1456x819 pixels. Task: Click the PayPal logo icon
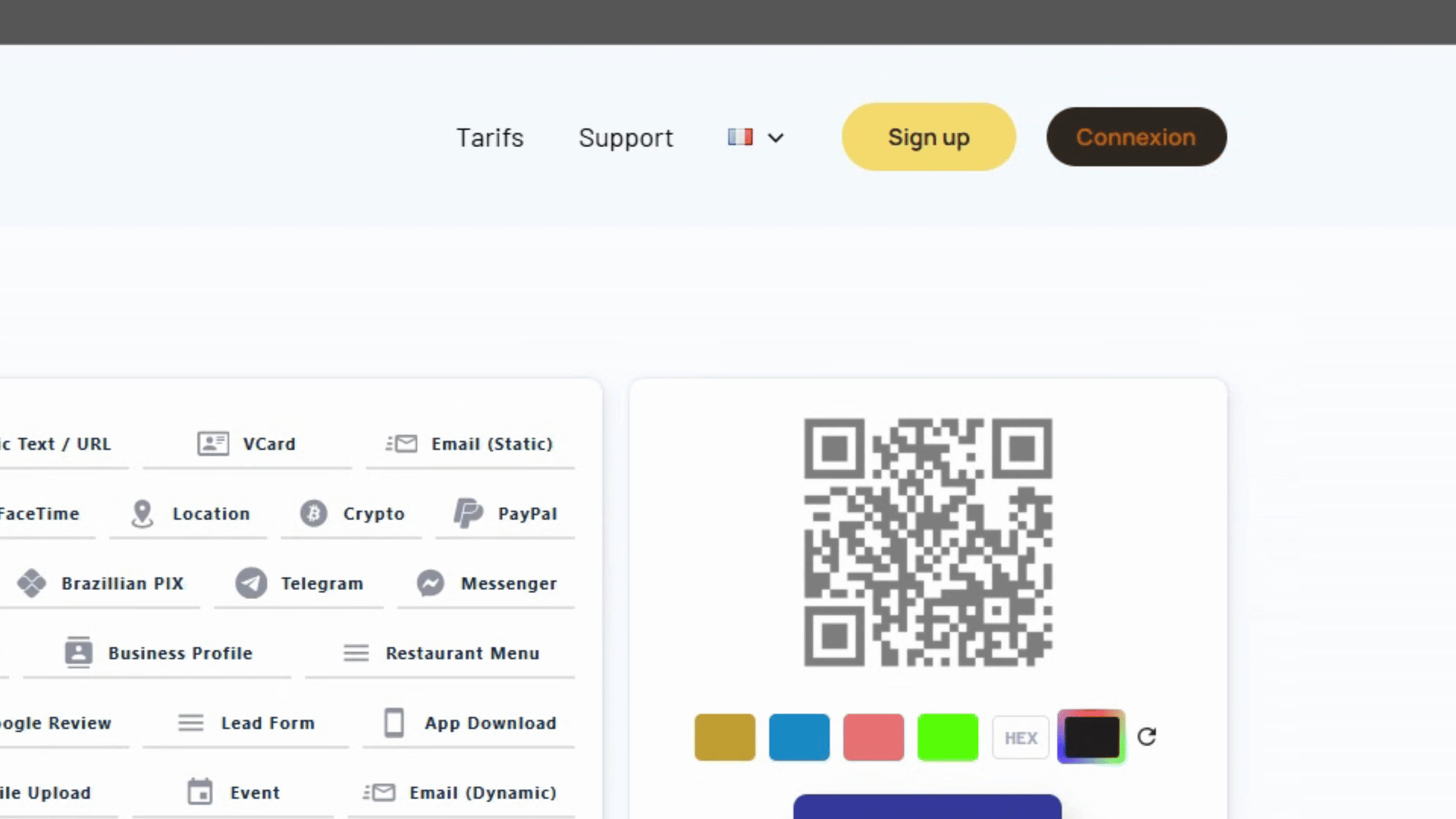click(468, 513)
